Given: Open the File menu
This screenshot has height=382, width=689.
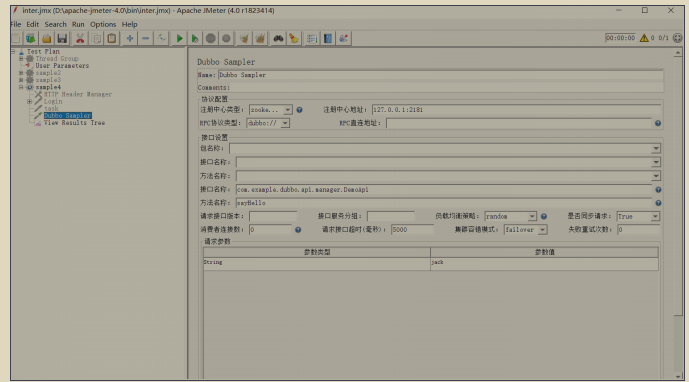Looking at the screenshot, I should [16, 24].
